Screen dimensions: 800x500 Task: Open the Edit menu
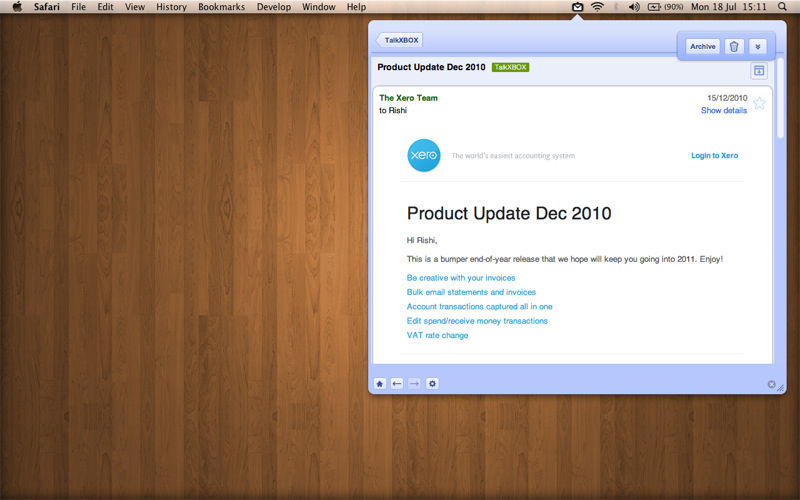pos(106,7)
